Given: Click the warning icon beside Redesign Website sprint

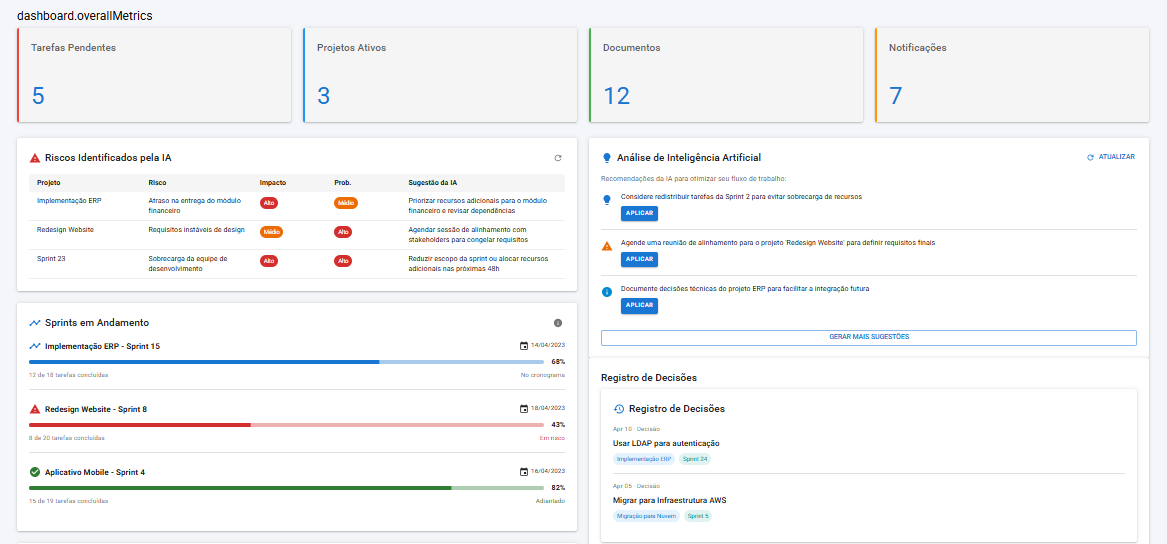Looking at the screenshot, I should tap(35, 409).
